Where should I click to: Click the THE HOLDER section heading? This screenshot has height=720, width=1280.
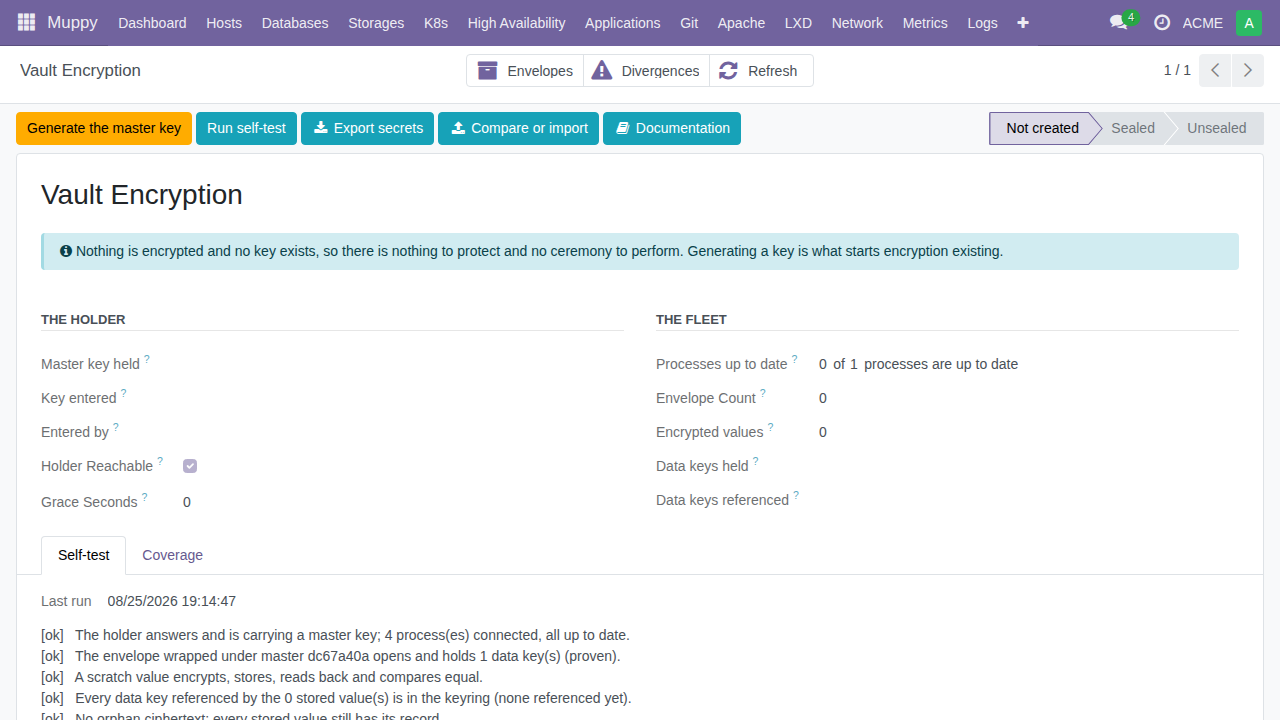(83, 319)
